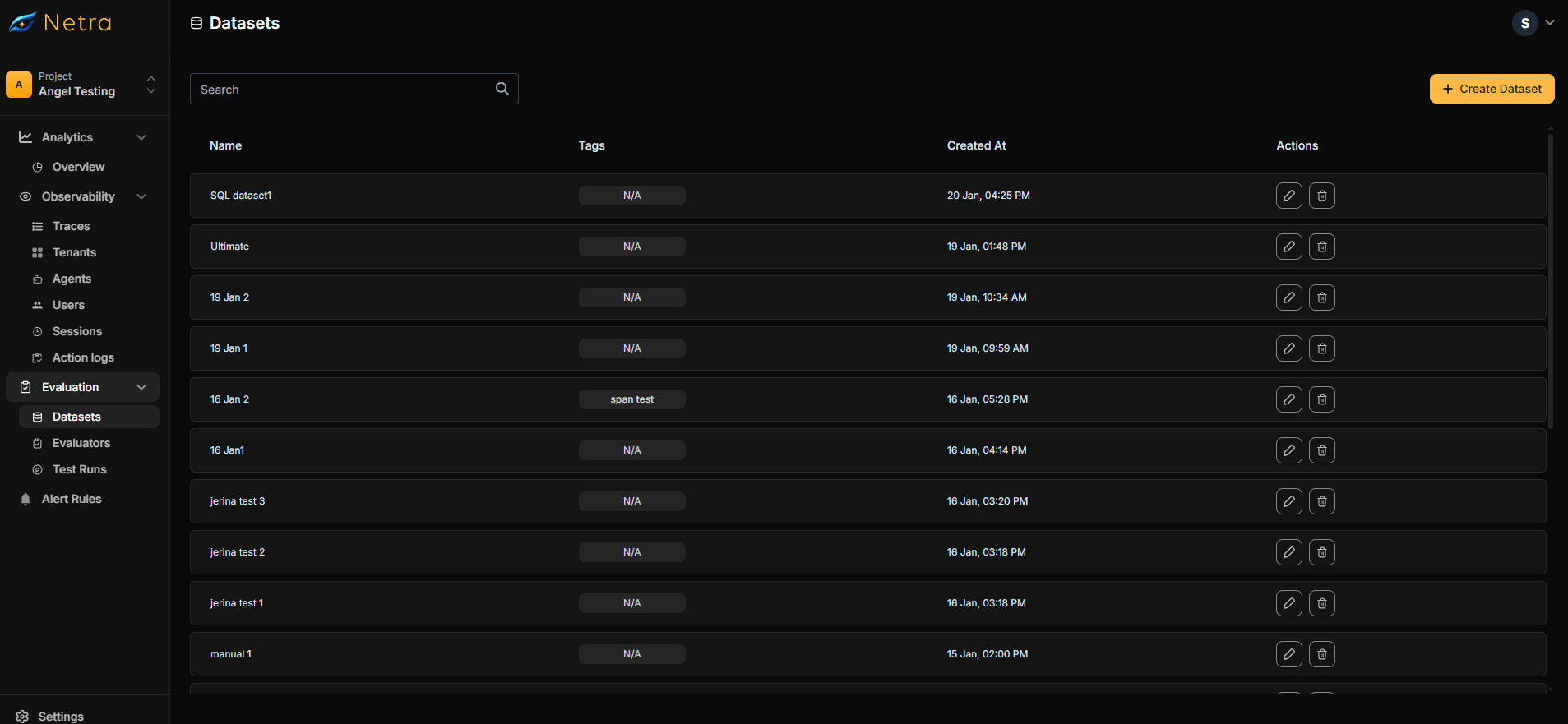This screenshot has width=1568, height=724.
Task: Edit the 16 Jan1 dataset
Action: coord(1288,450)
